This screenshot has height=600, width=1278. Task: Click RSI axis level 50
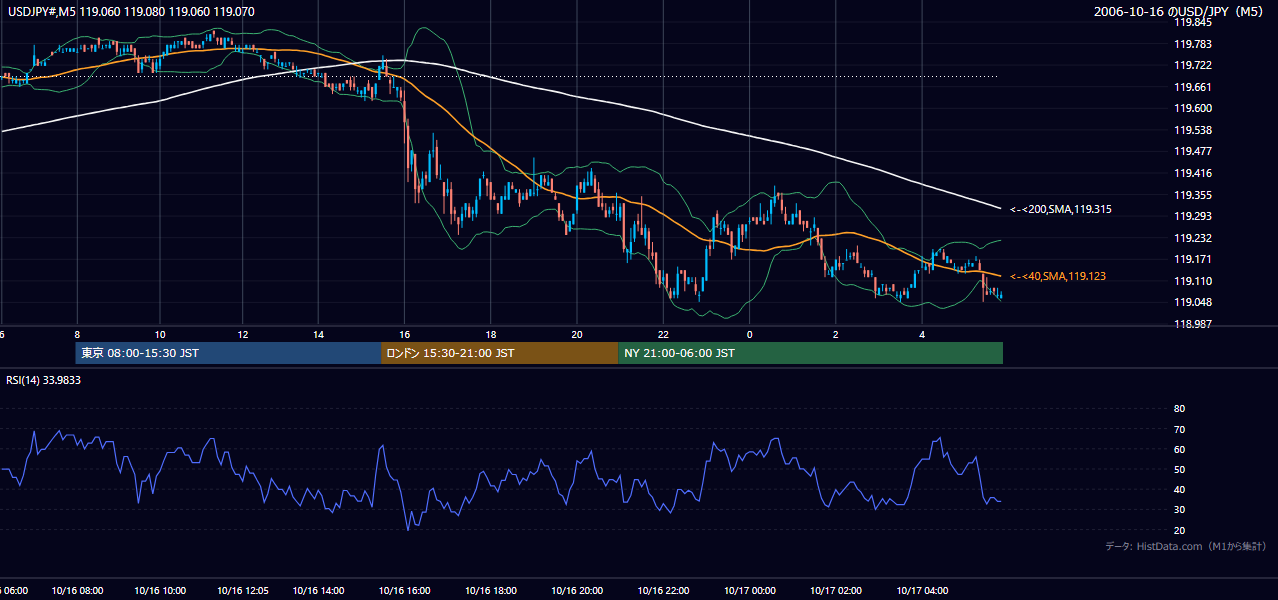click(x=1179, y=469)
